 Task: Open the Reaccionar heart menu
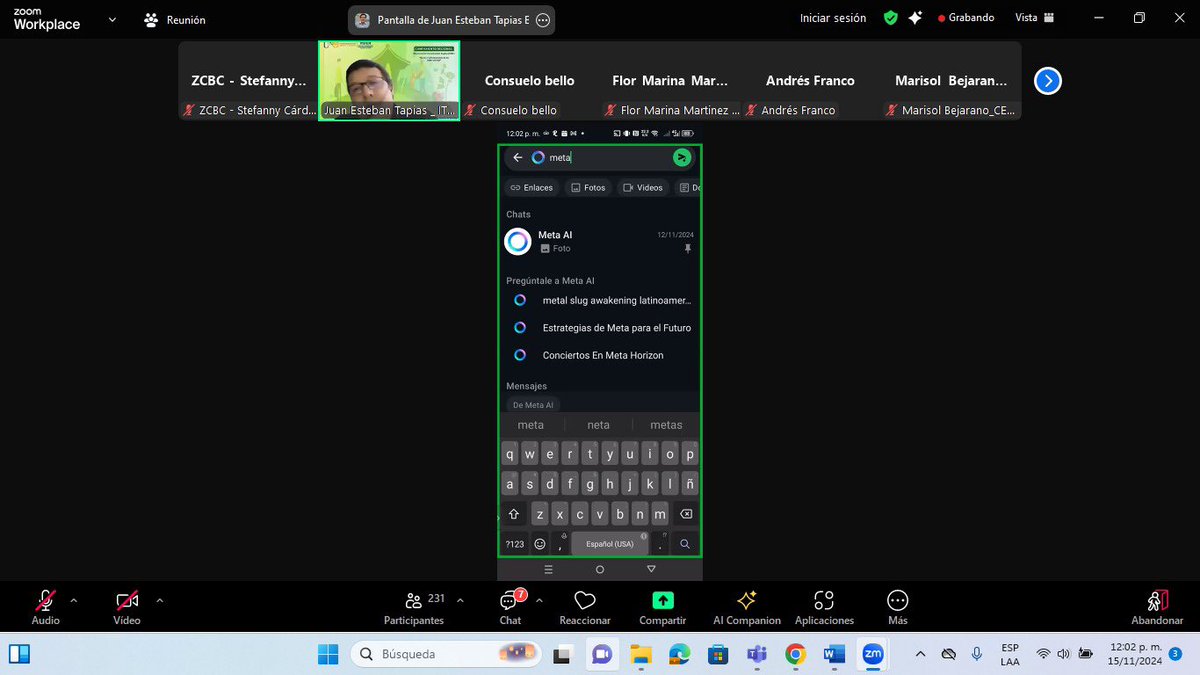click(585, 607)
